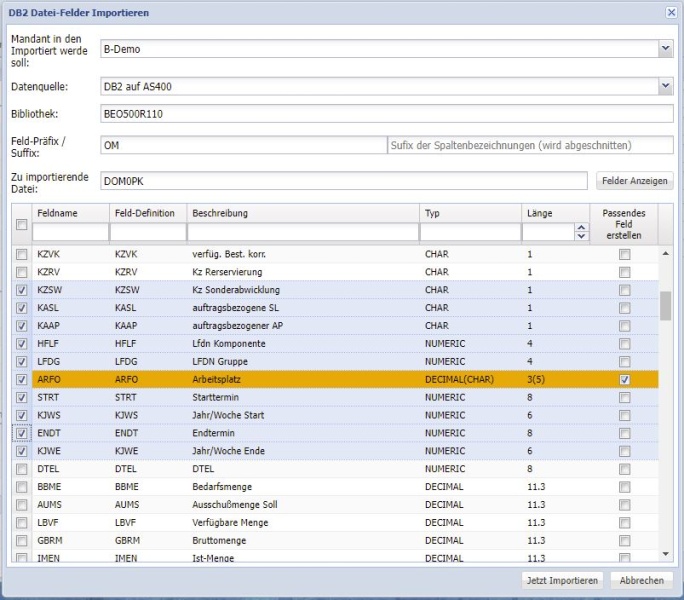Uncheck Passendes Feld erstellen for ARFO

(624, 380)
